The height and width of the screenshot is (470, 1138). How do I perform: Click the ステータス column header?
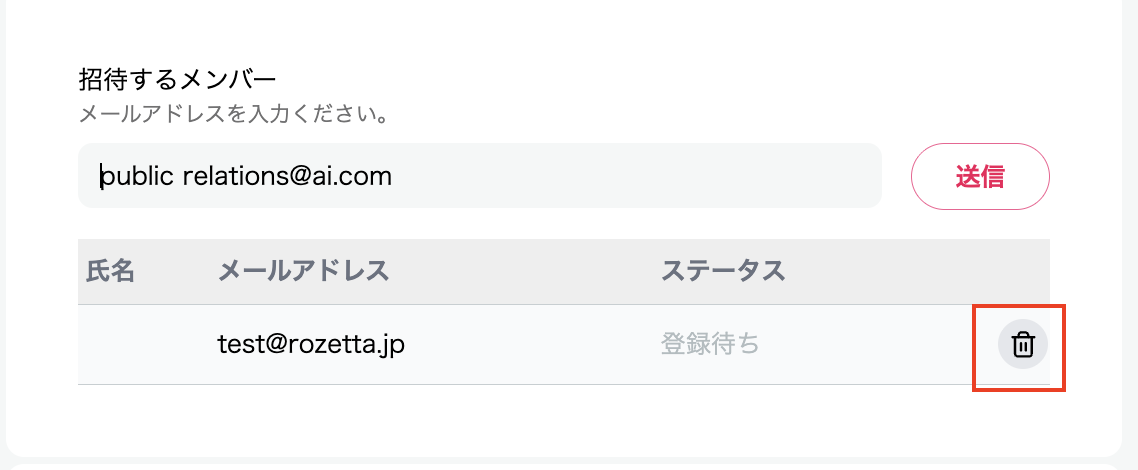point(722,271)
